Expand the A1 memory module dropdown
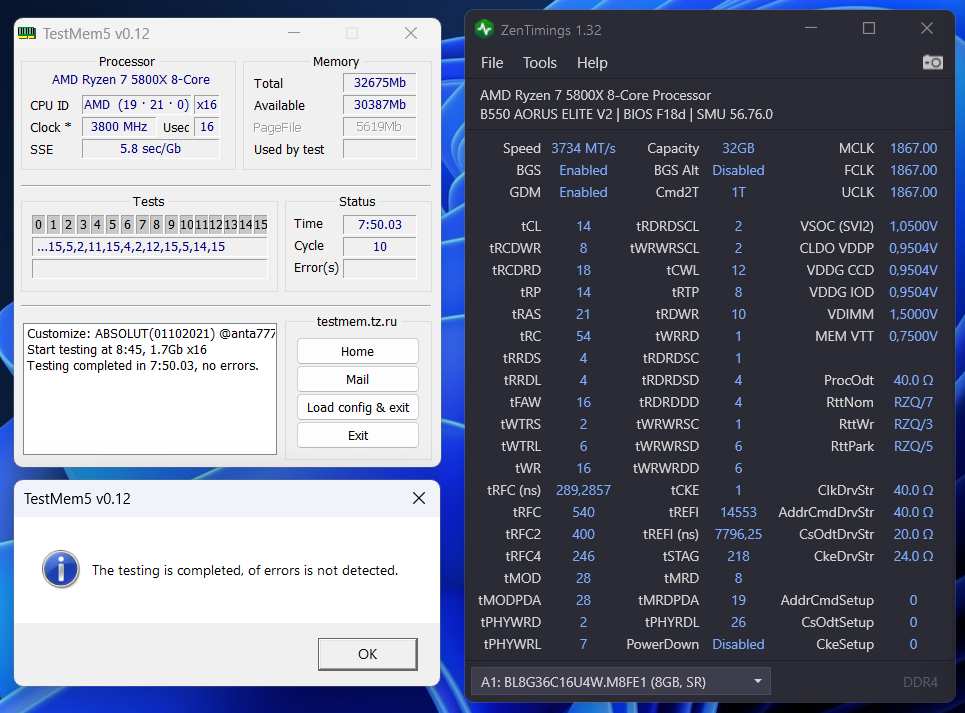 621,682
